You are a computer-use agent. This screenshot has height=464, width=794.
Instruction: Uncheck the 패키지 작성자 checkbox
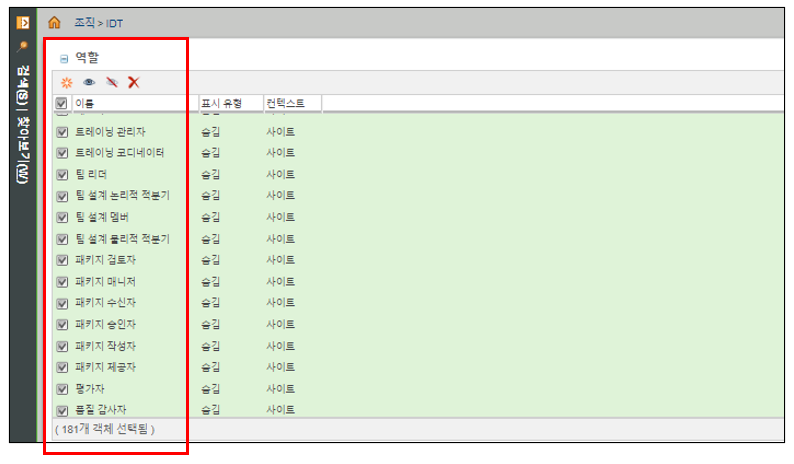tap(62, 346)
